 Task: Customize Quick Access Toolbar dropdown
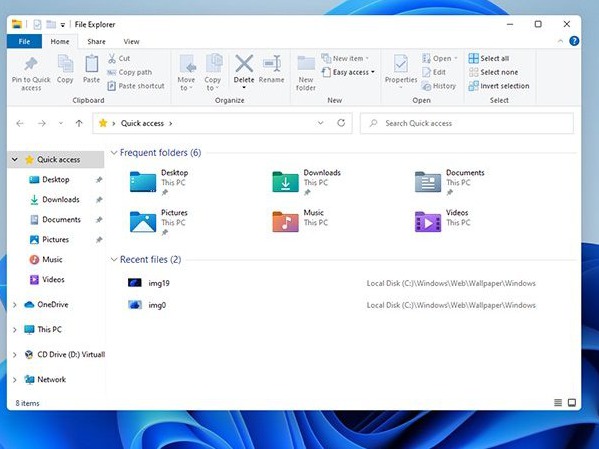[x=62, y=25]
